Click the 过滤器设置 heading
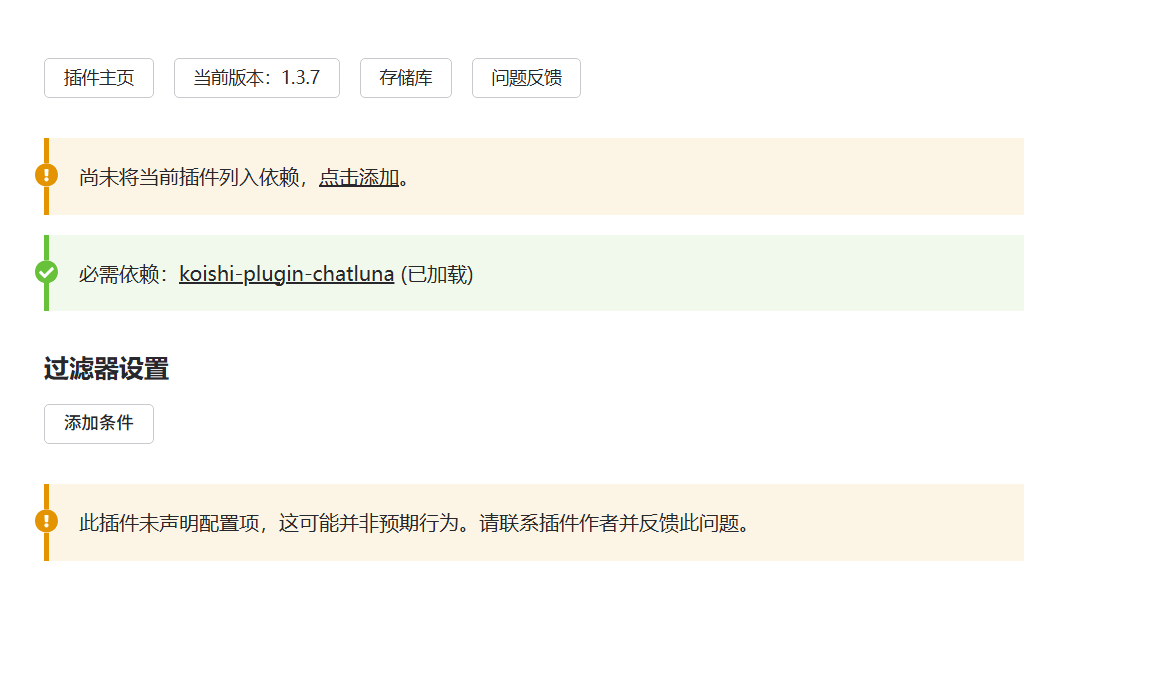Viewport: 1153px width, 687px height. [x=106, y=369]
